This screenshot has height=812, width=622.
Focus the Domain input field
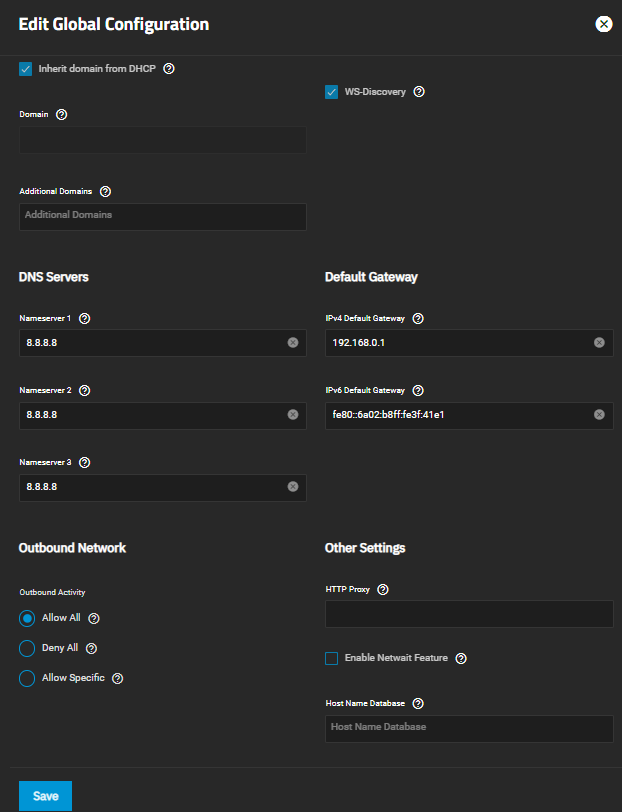[163, 140]
